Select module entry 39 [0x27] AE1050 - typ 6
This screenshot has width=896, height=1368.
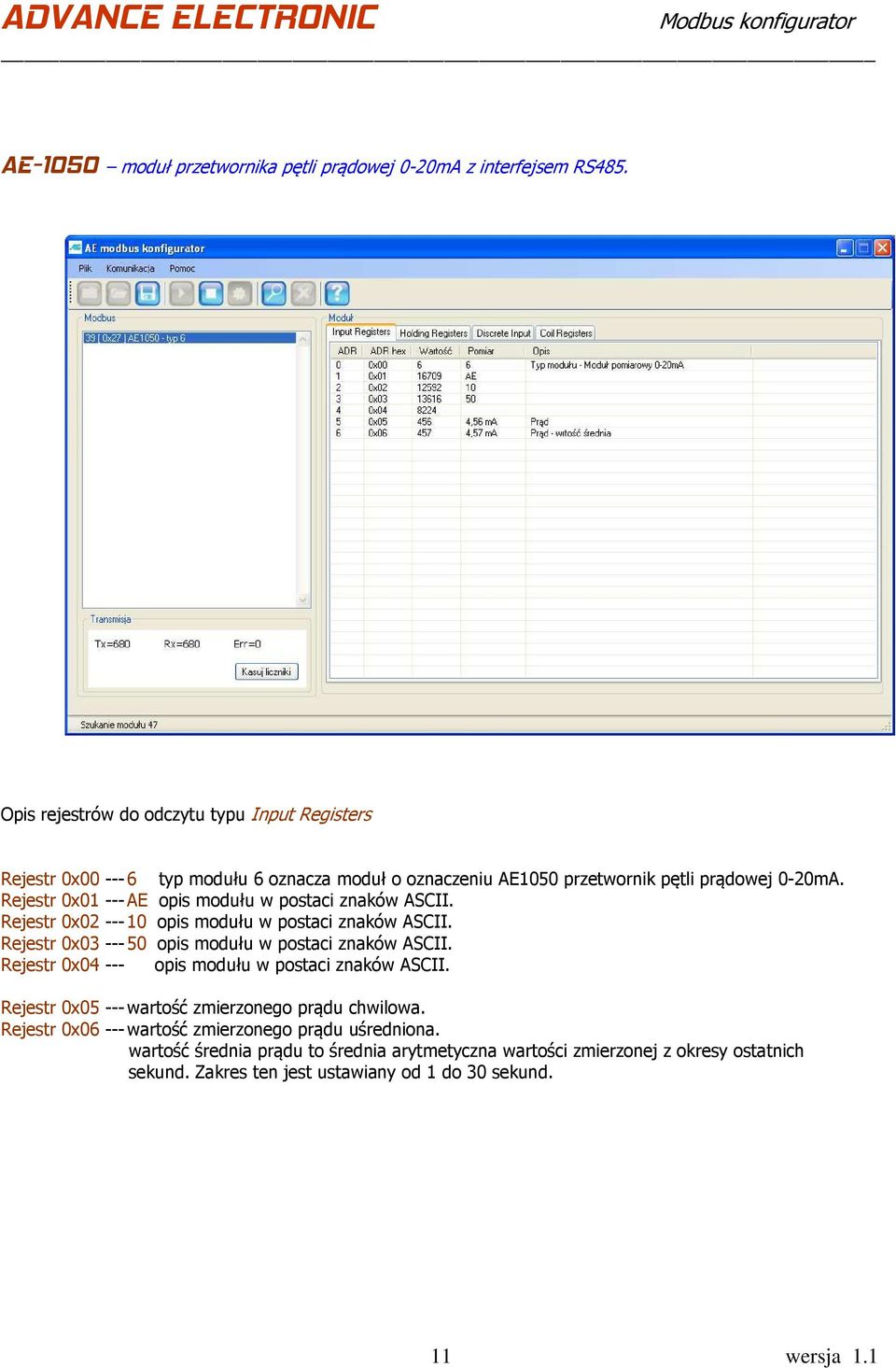point(189,338)
